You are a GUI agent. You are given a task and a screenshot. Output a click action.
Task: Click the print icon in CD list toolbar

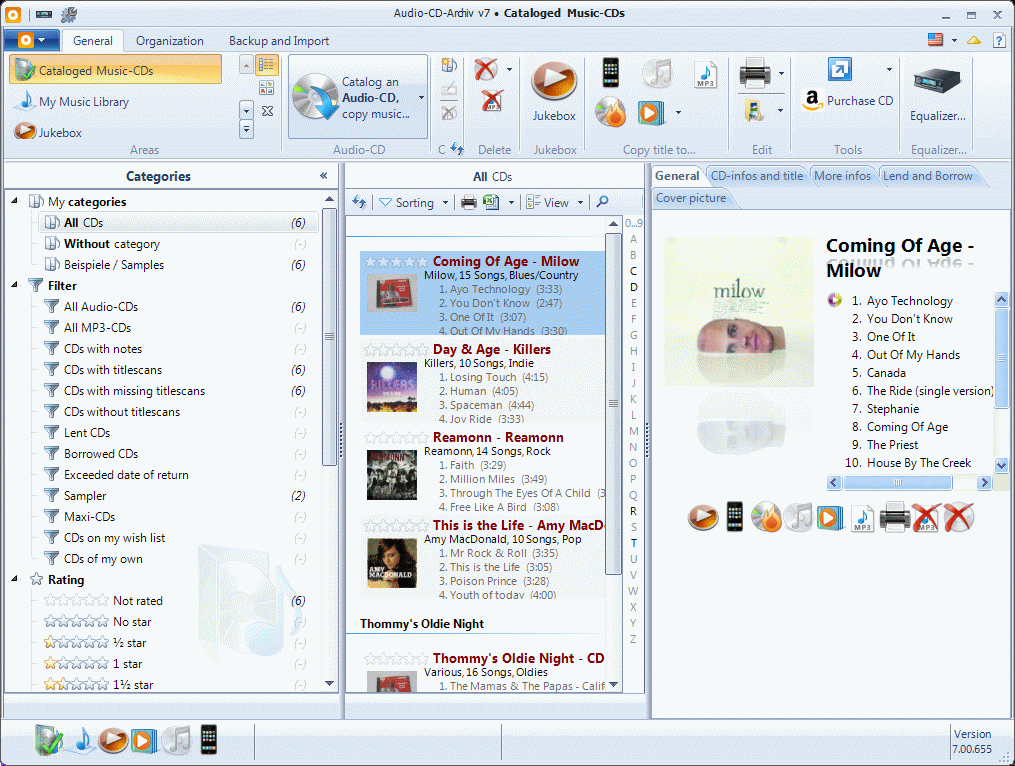point(469,203)
